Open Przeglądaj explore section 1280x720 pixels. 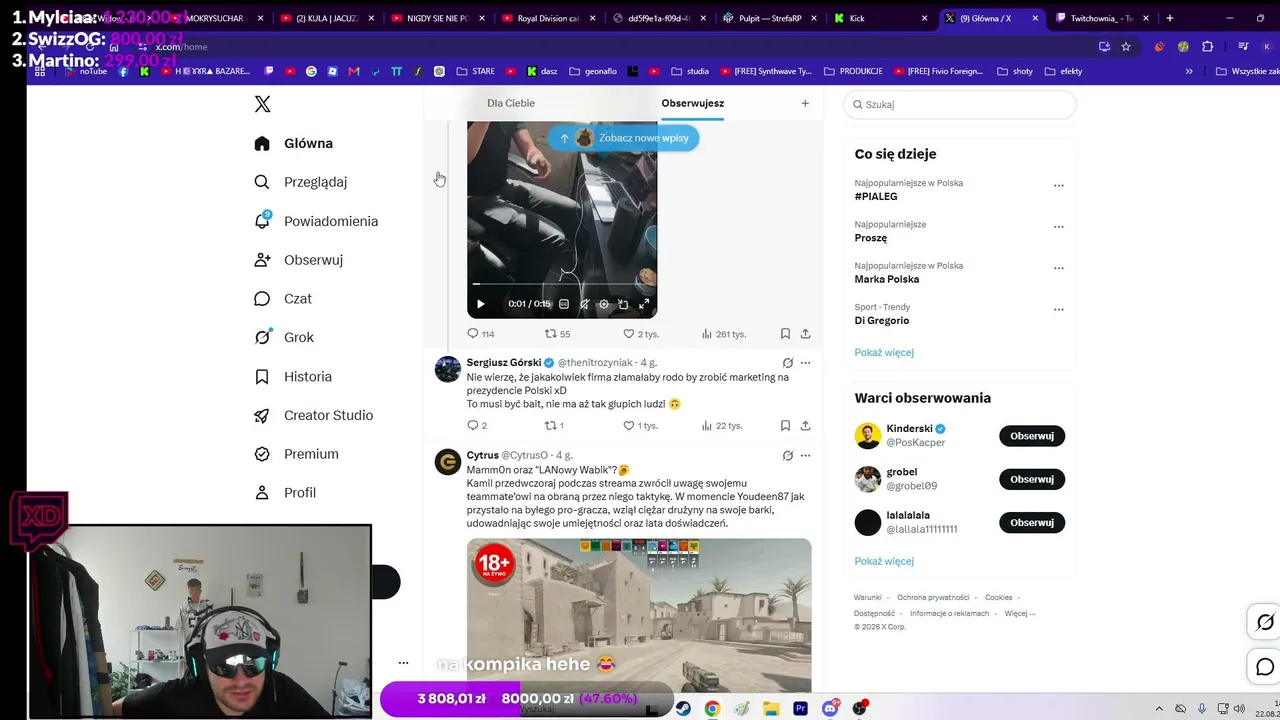[300, 182]
